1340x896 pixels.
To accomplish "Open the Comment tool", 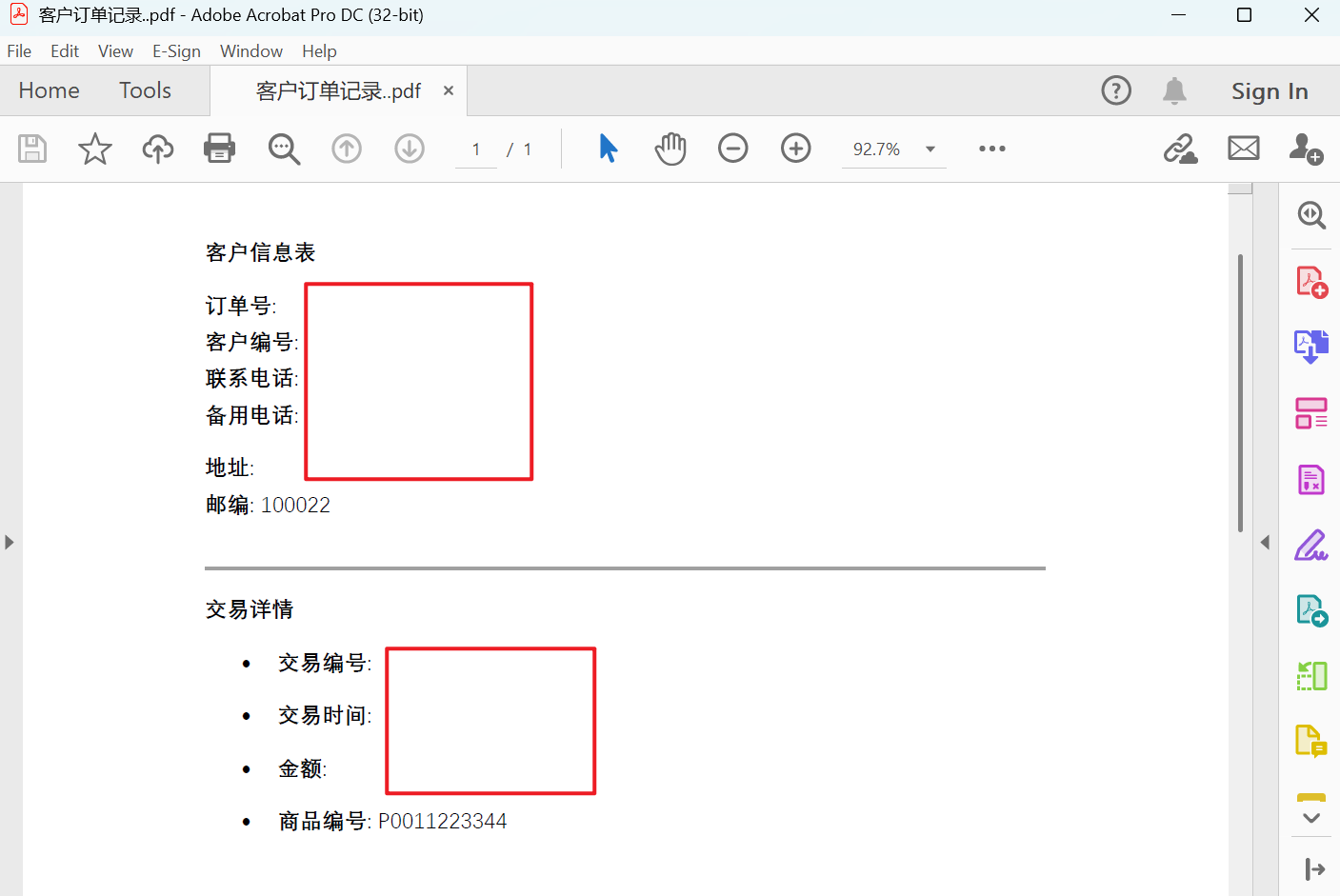I will (x=1311, y=741).
